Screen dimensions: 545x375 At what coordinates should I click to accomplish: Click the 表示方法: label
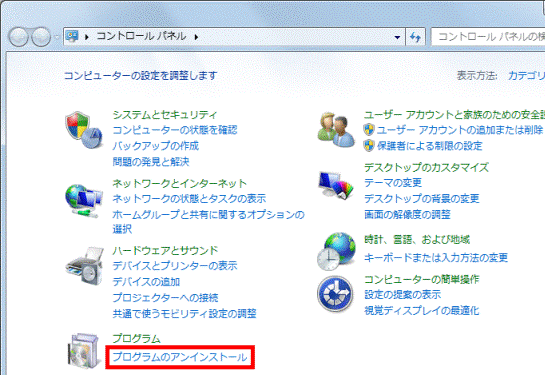(x=477, y=75)
